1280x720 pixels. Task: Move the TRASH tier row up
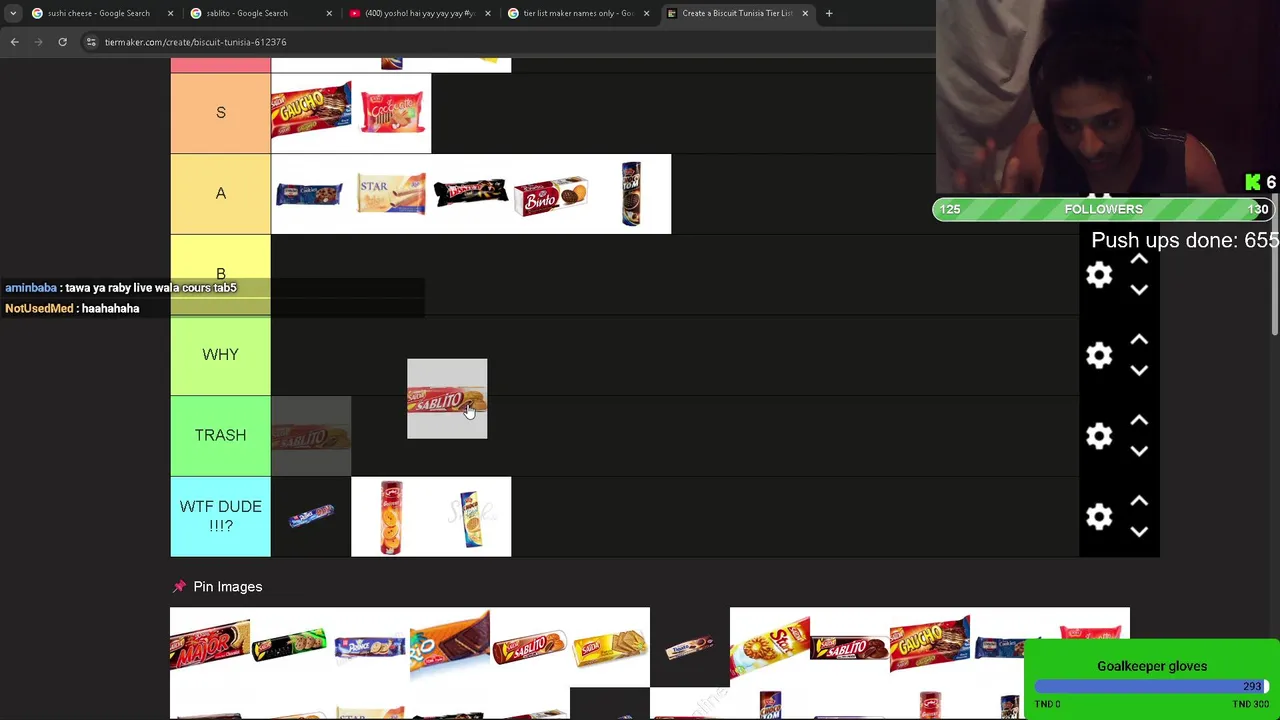1139,421
